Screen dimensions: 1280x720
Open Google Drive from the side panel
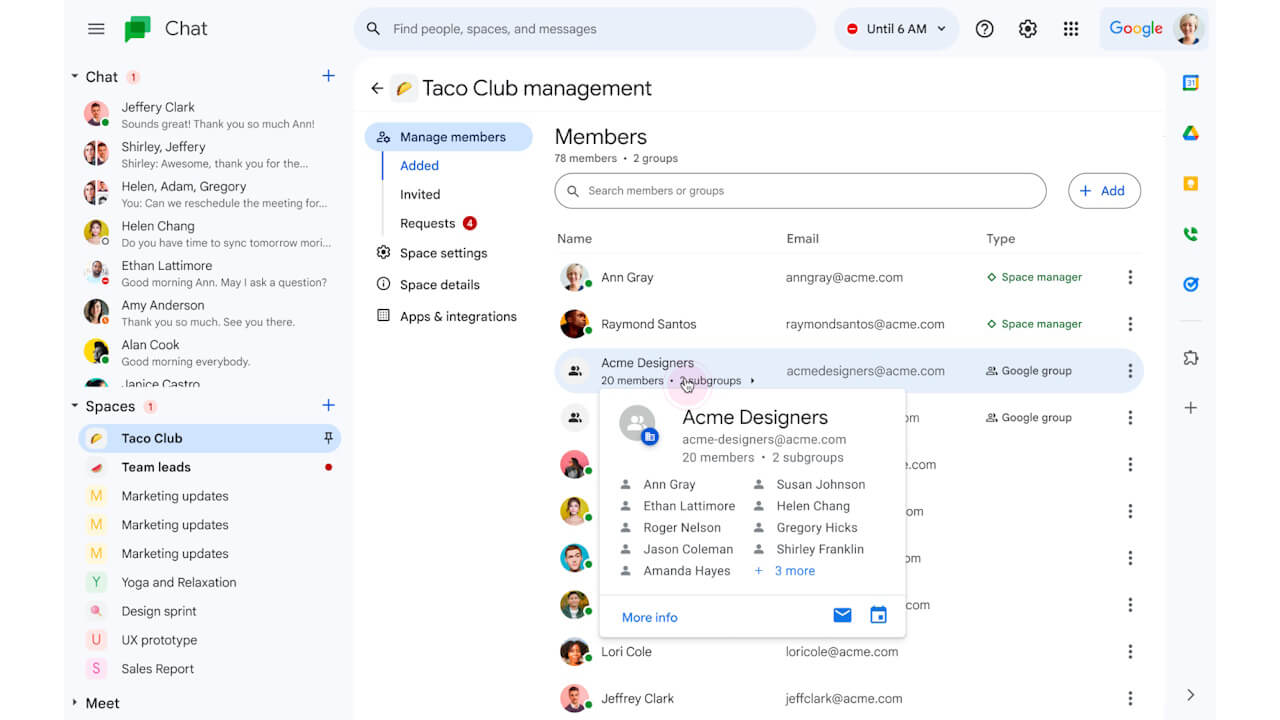(1190, 131)
